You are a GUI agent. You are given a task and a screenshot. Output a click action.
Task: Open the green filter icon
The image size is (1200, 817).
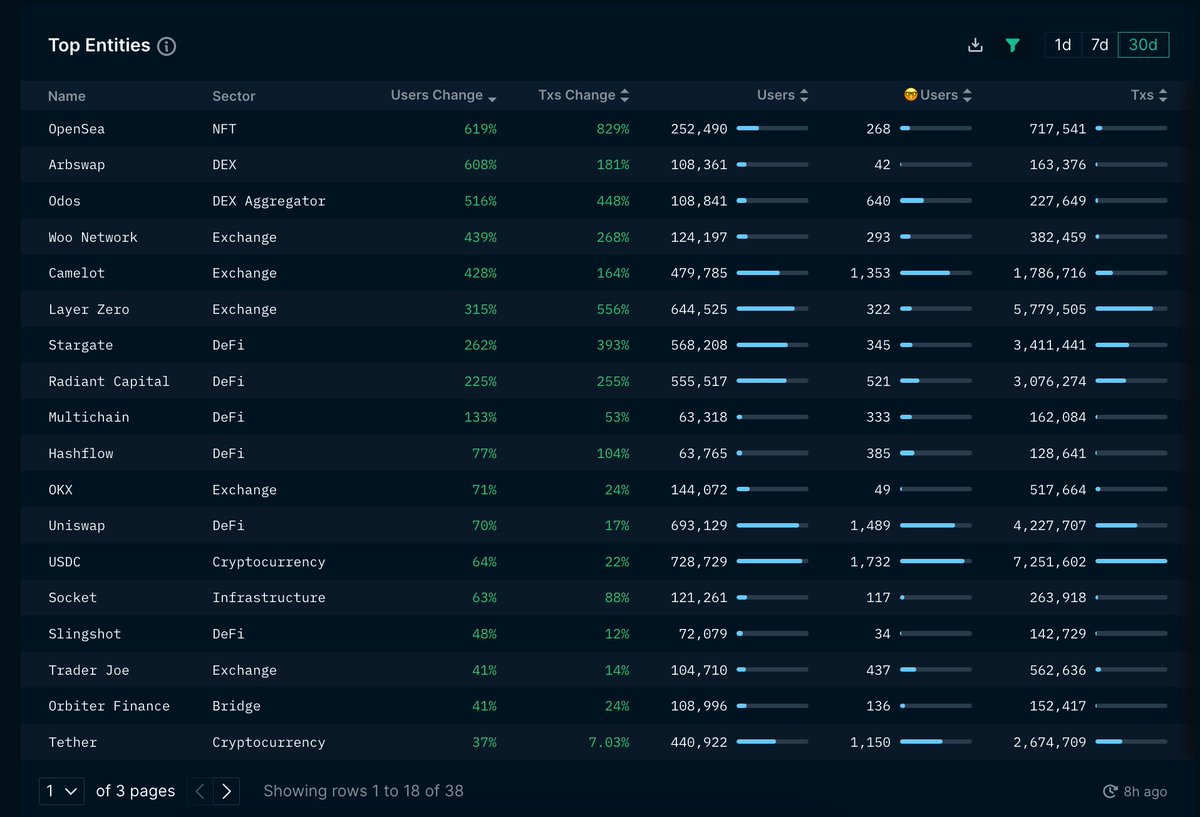coord(1013,45)
